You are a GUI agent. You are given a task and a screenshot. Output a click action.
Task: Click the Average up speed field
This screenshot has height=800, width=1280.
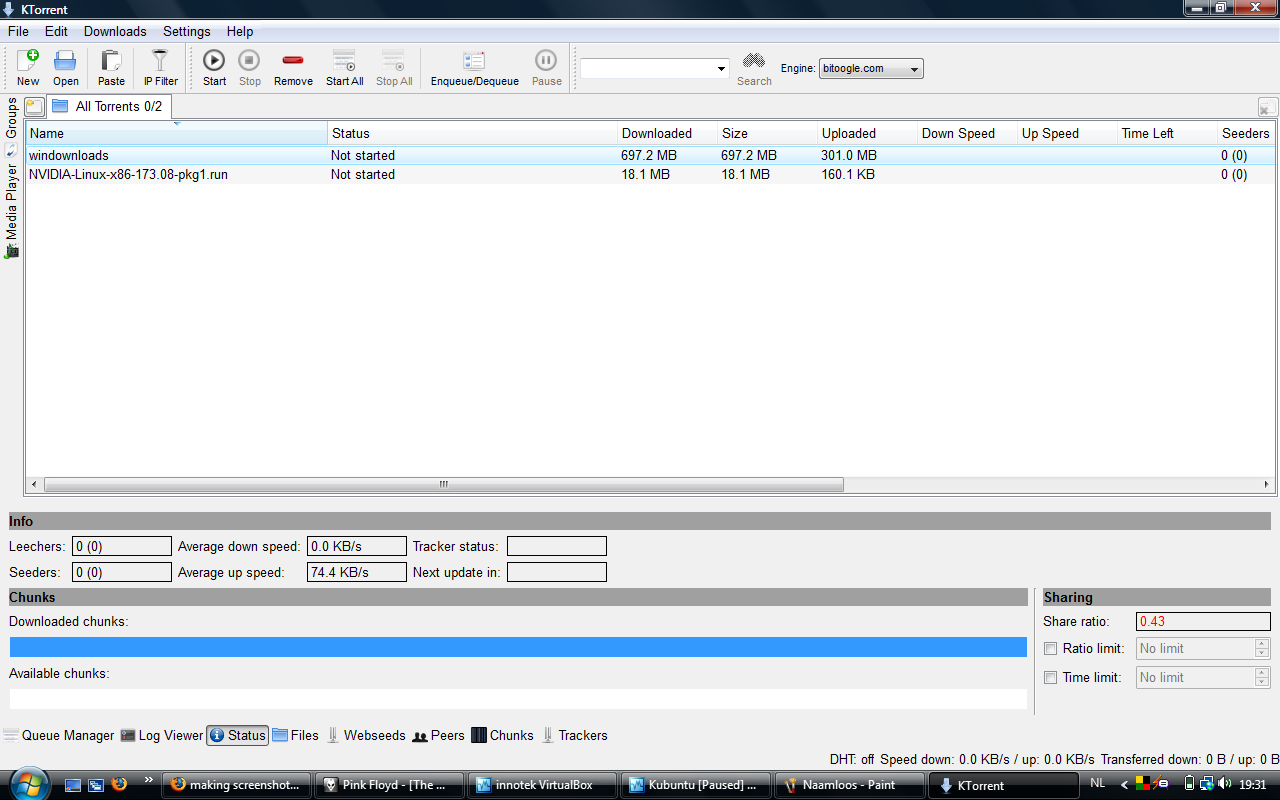click(357, 573)
